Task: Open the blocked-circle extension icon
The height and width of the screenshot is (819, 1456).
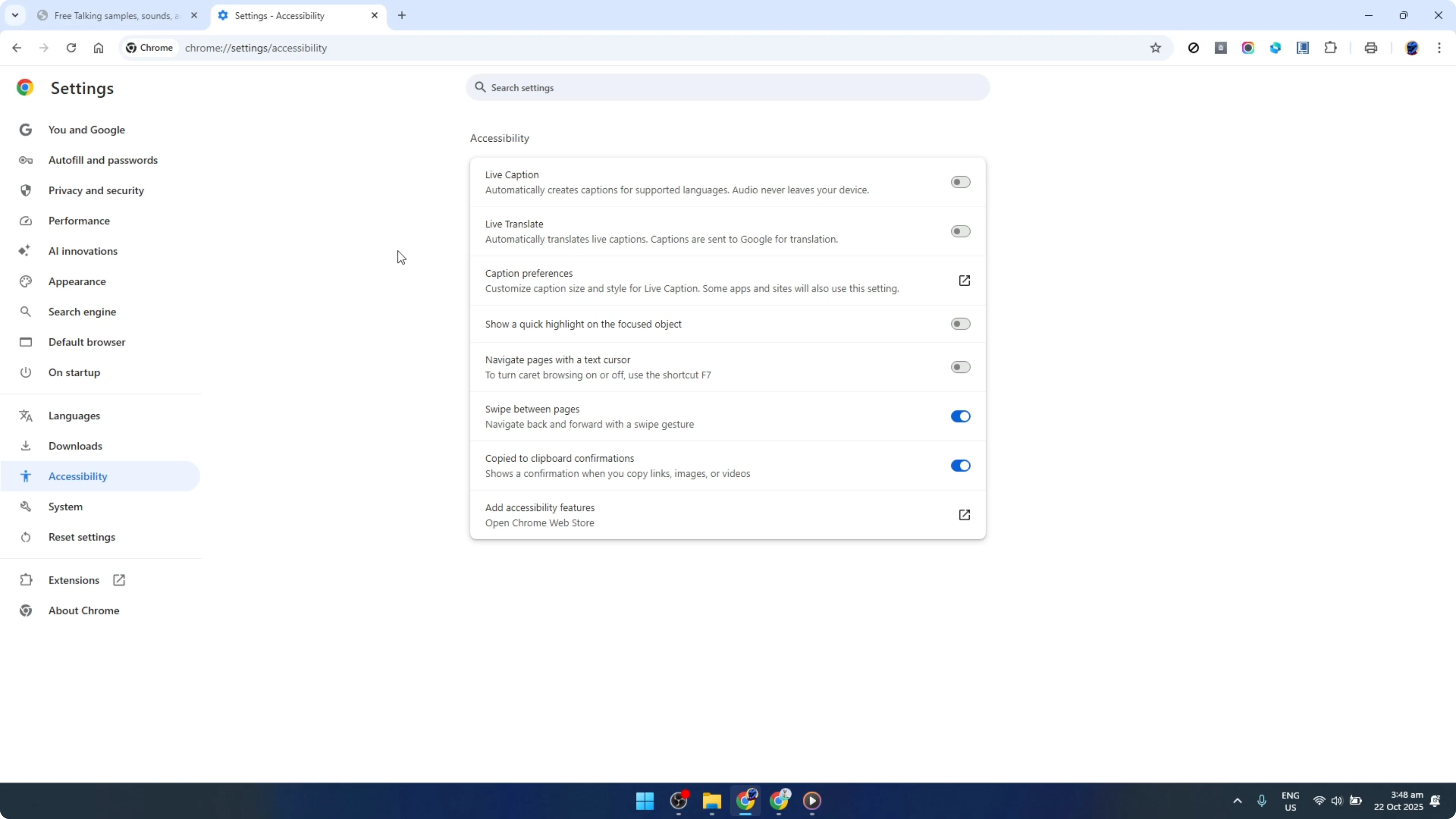Action: pyautogui.click(x=1193, y=48)
